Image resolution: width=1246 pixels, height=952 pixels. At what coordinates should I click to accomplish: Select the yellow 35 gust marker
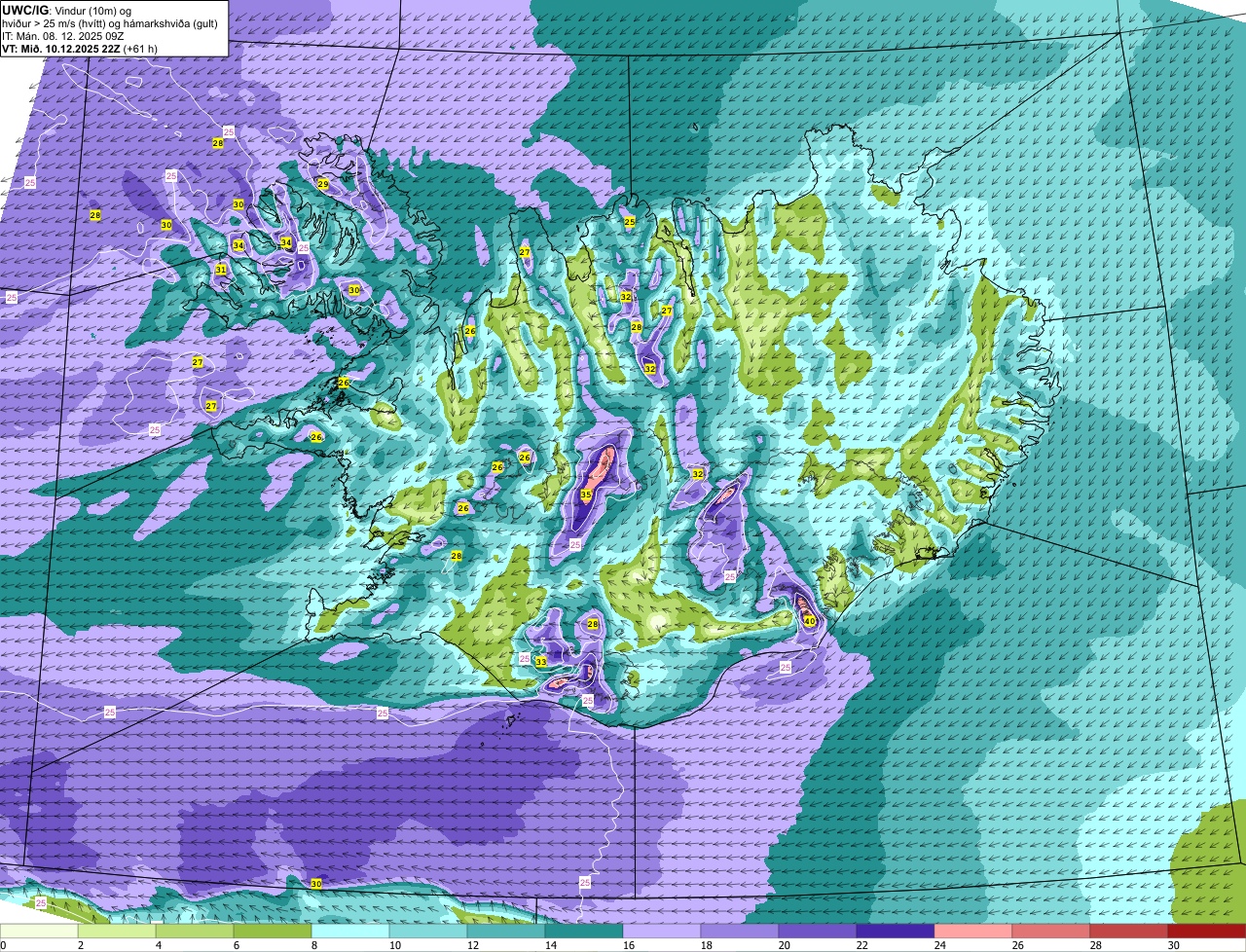pyautogui.click(x=586, y=494)
